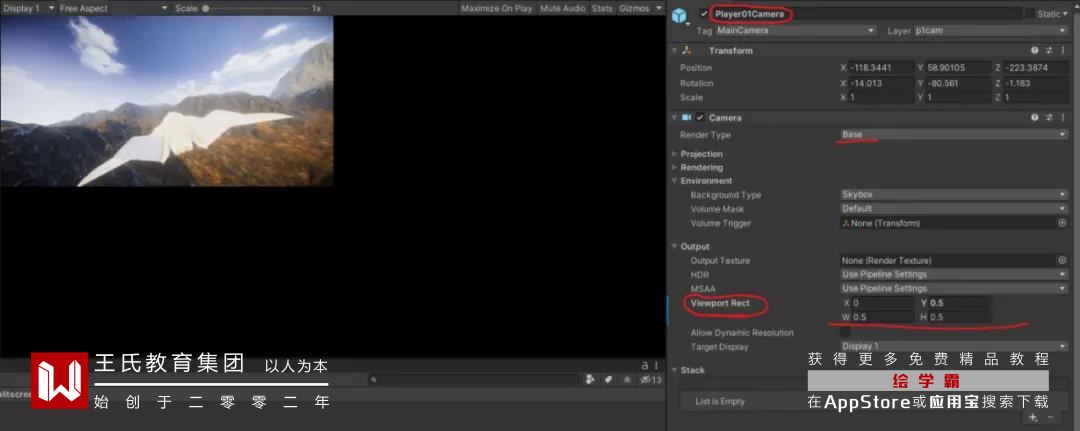Collapse the Stack section
Image resolution: width=1080 pixels, height=431 pixels.
point(674,370)
